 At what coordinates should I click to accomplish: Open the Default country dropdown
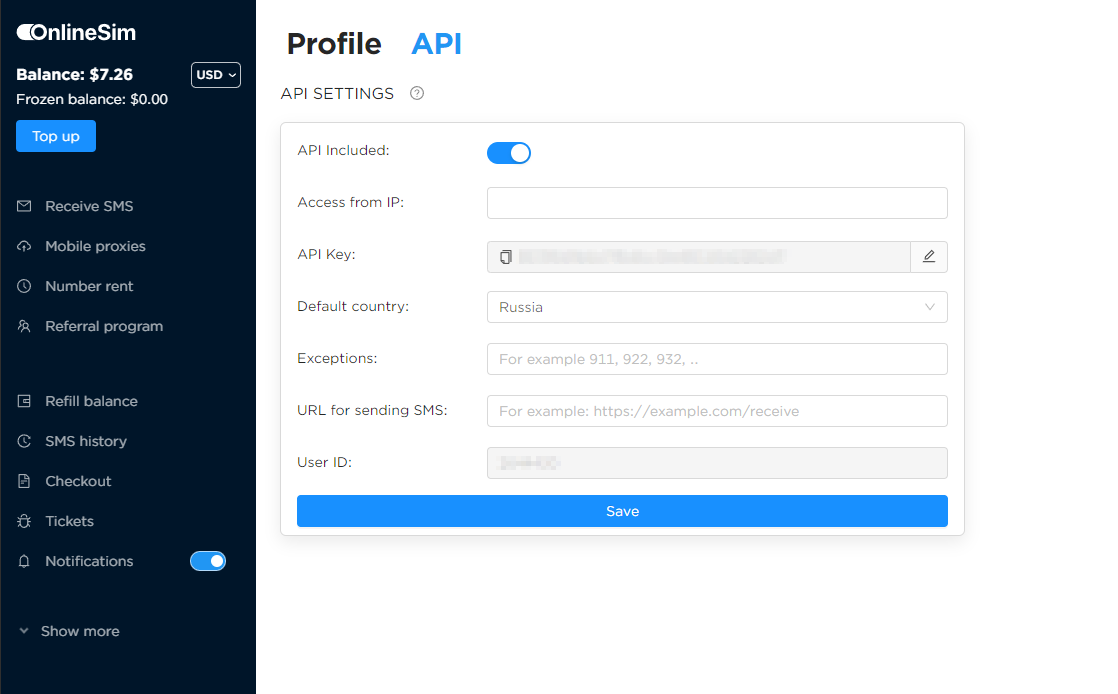point(716,307)
